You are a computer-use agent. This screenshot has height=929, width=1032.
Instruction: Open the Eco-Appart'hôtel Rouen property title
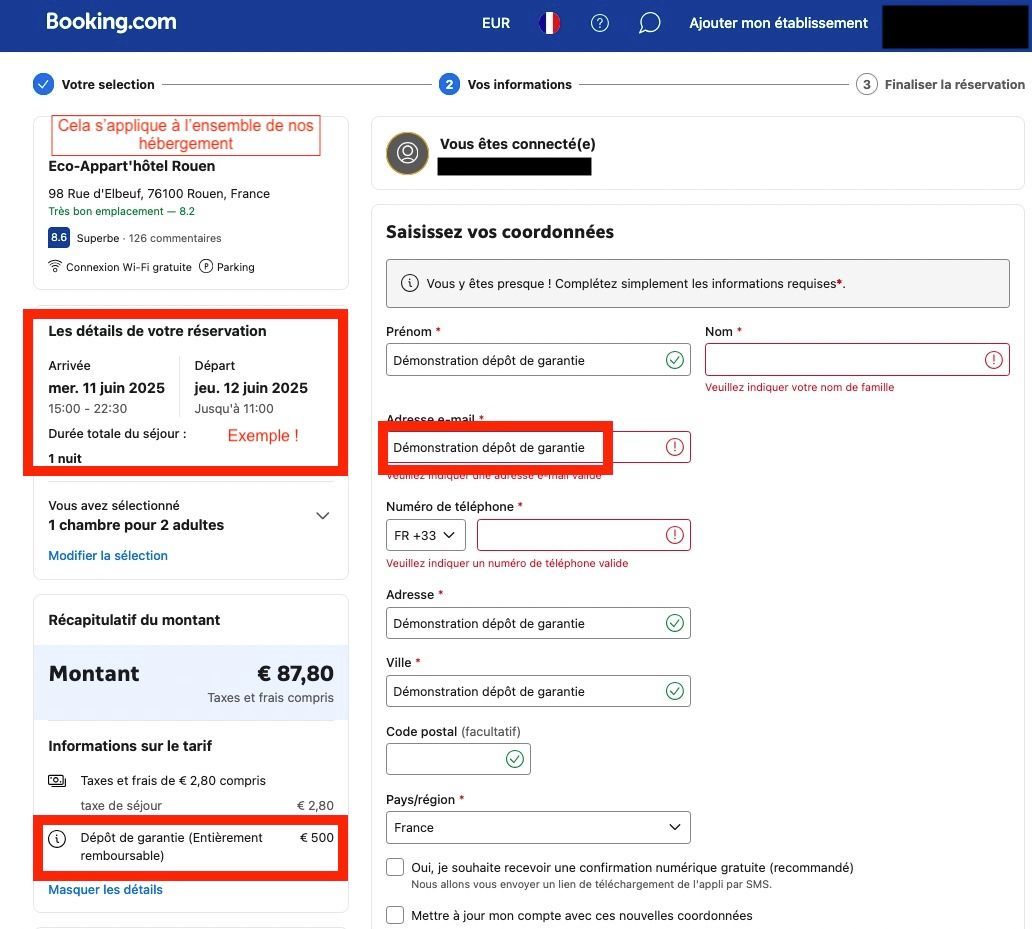click(x=132, y=166)
